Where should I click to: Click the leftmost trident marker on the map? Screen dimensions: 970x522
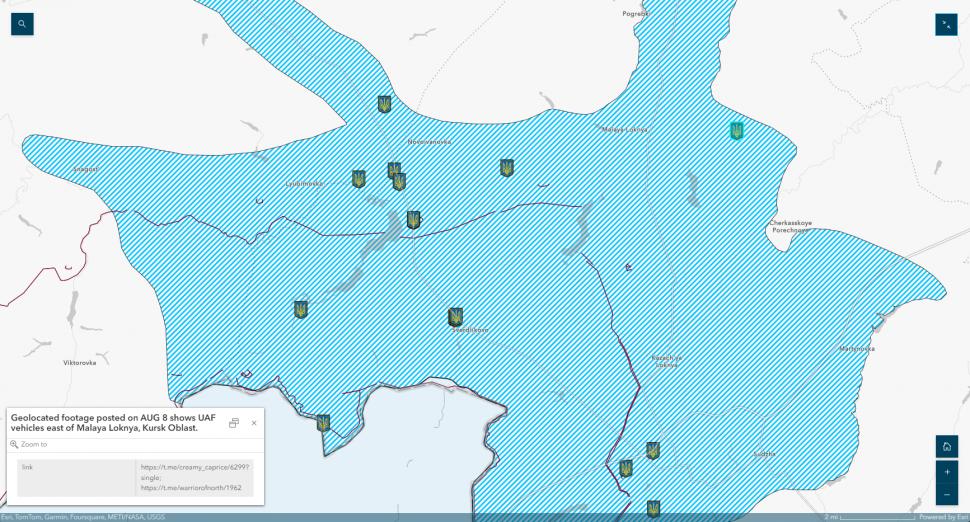click(301, 310)
